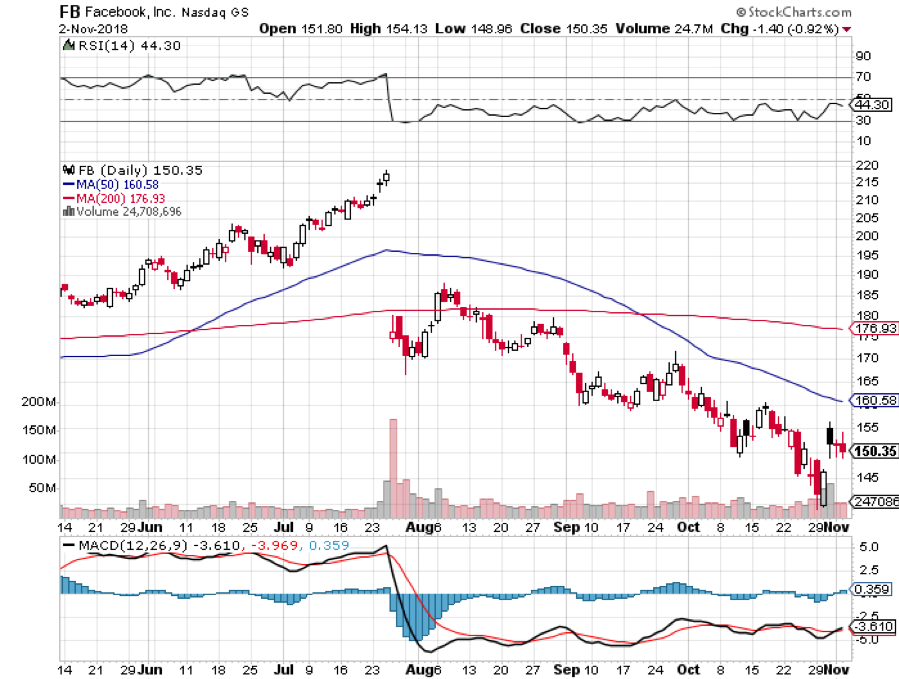Click the 195 label on the price axis
Image resolution: width=899 pixels, height=679 pixels.
point(867,255)
